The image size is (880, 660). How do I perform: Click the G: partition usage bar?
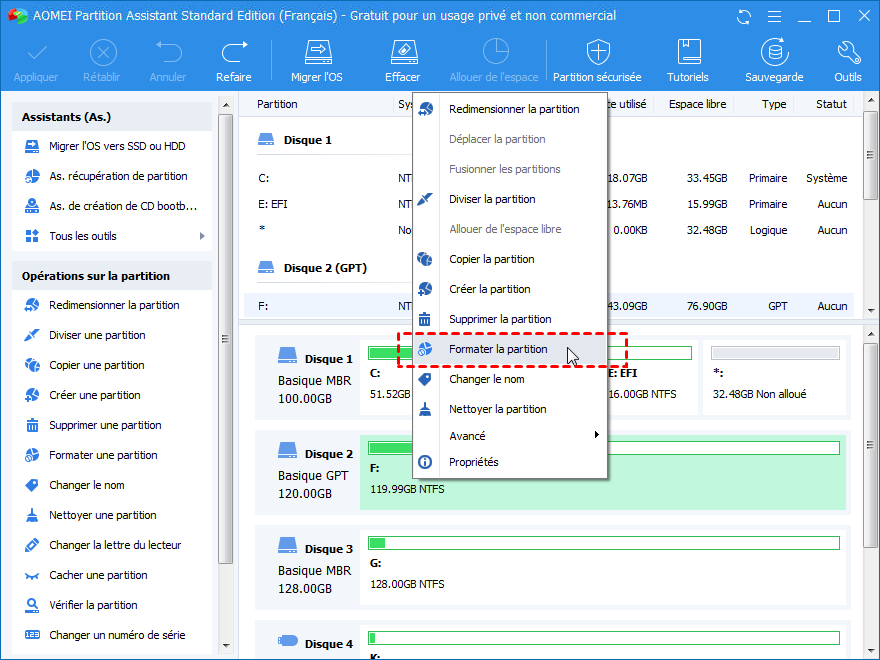click(x=603, y=543)
